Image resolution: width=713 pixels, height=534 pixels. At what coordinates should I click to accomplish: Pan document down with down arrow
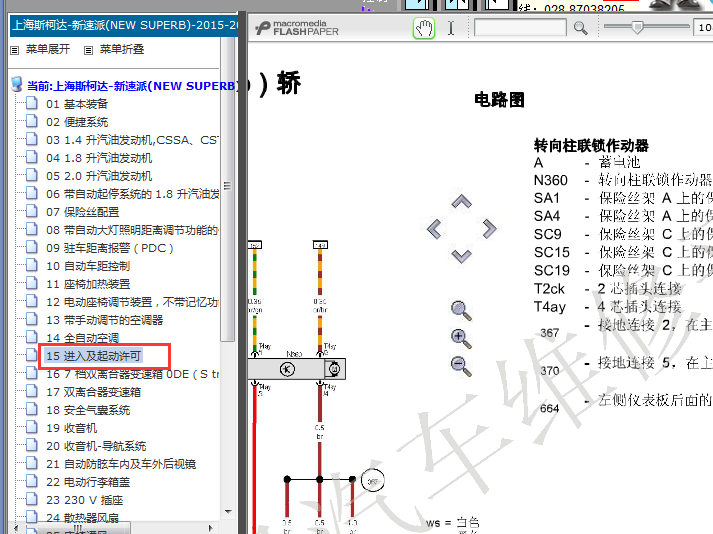point(461,256)
